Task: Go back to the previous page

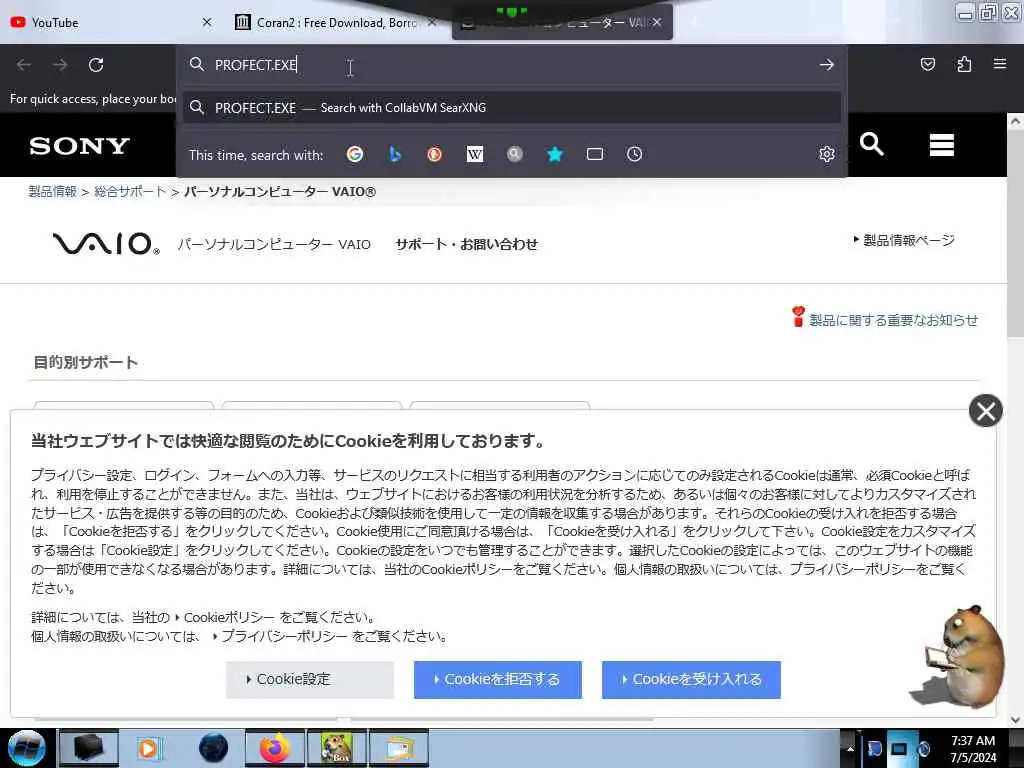Action: pyautogui.click(x=24, y=65)
